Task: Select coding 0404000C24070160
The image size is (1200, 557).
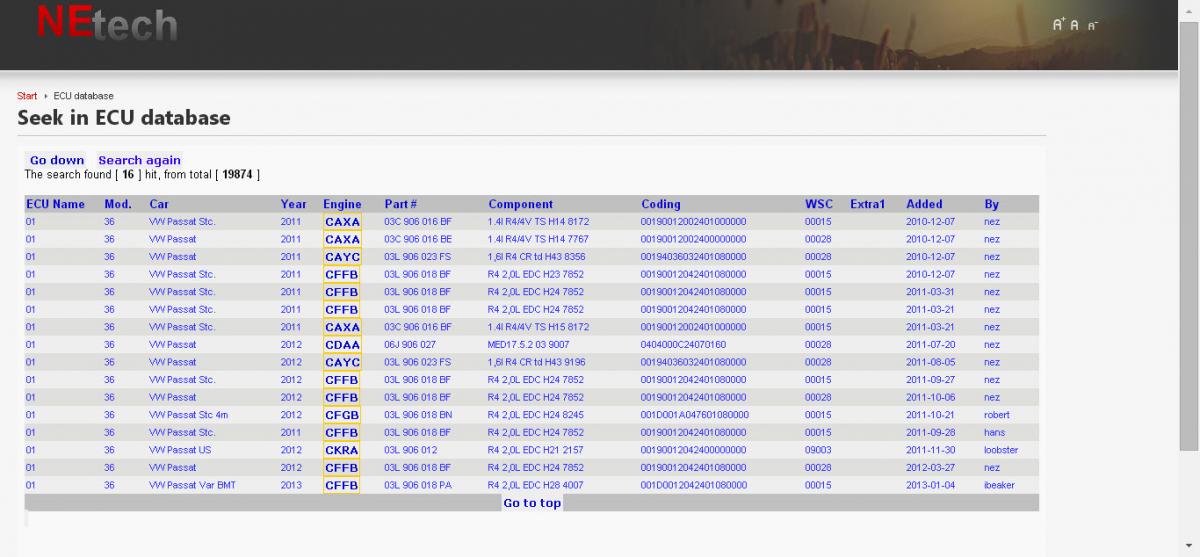Action: tap(684, 344)
